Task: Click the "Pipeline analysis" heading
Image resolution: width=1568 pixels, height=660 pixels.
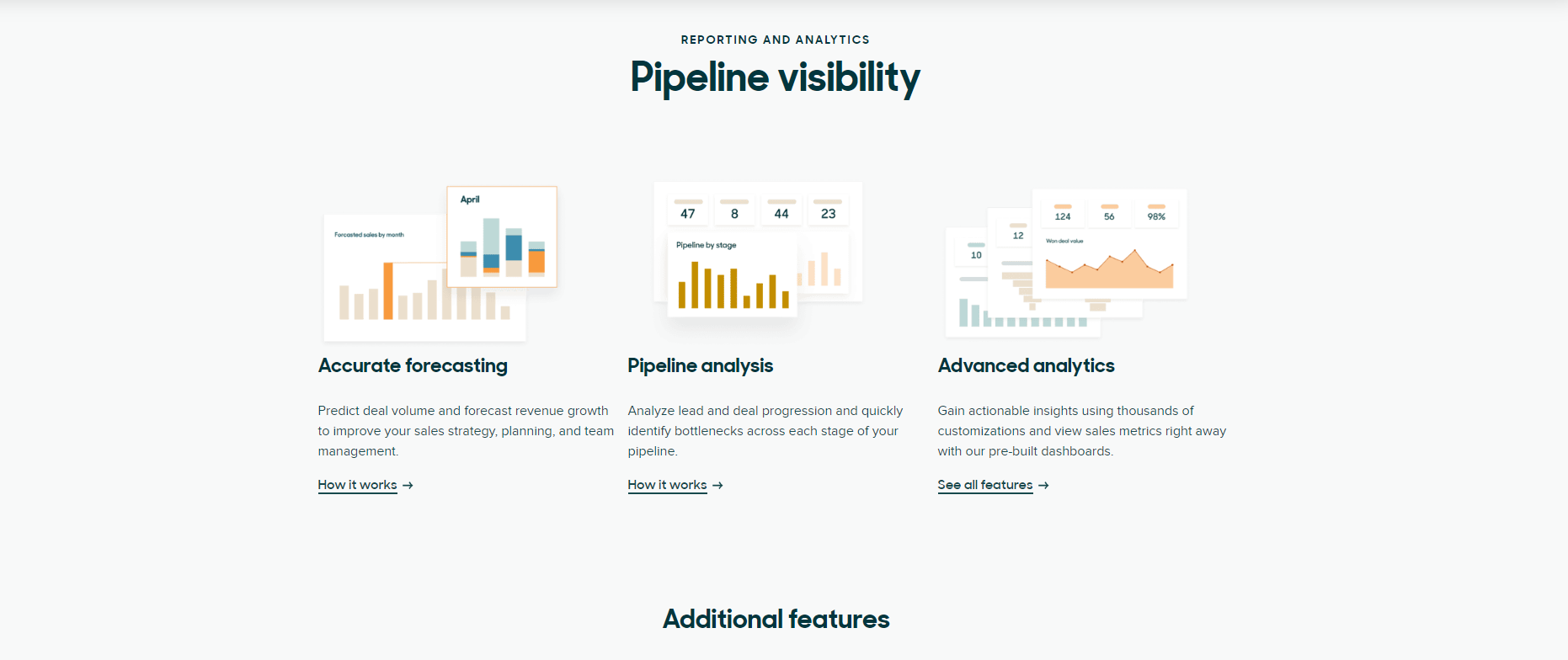Action: pos(700,365)
